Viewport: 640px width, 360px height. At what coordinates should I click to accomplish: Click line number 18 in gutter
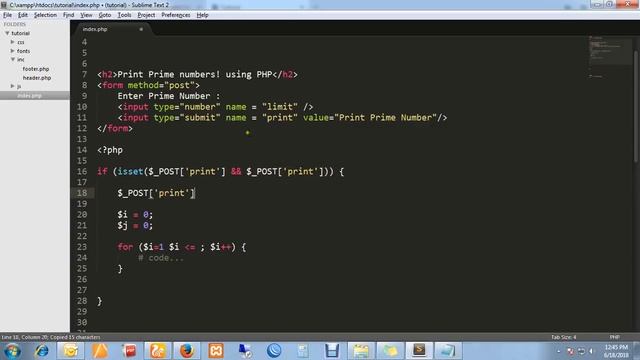[x=82, y=193]
